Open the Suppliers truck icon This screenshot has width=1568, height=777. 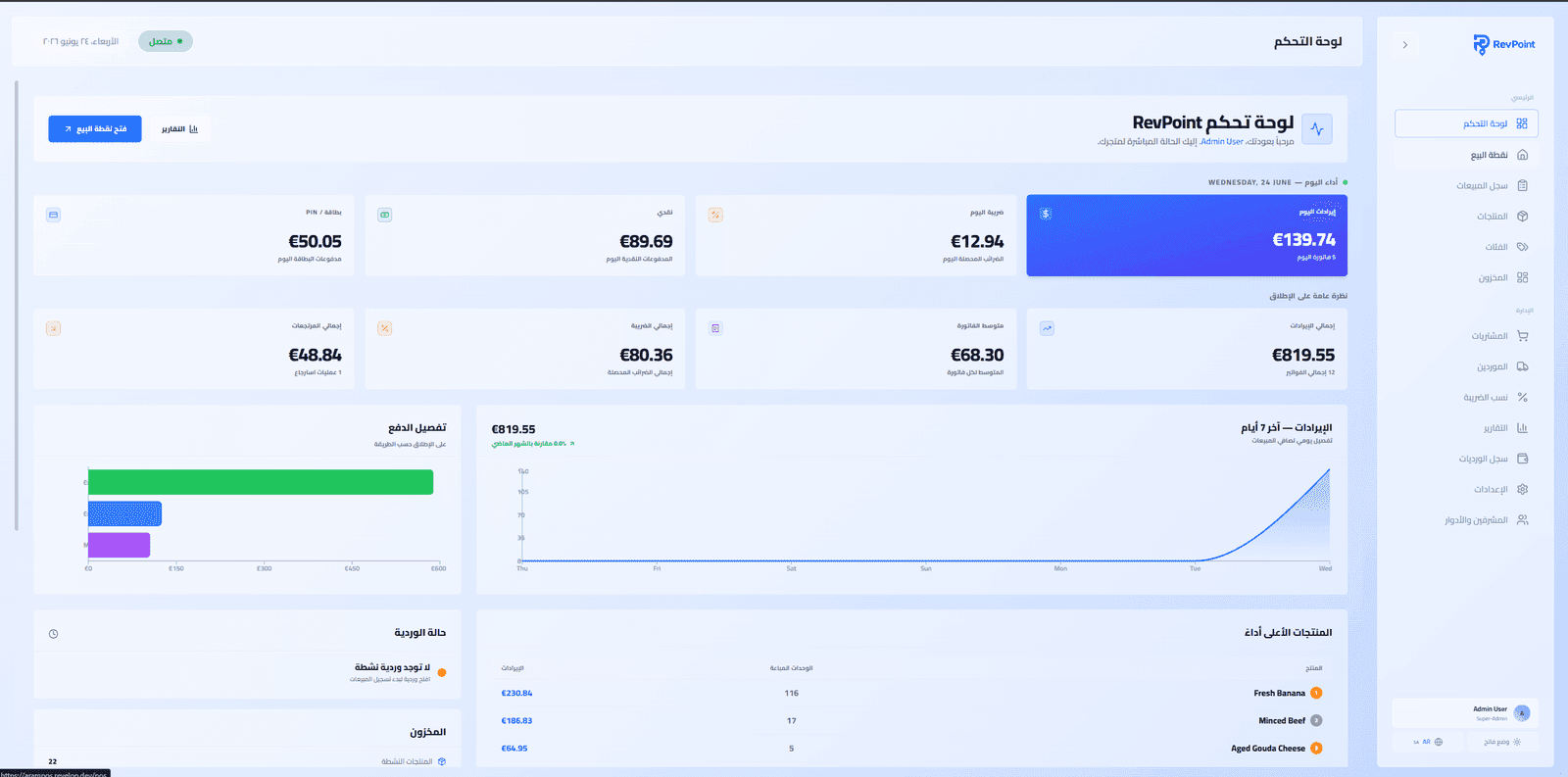[1522, 366]
